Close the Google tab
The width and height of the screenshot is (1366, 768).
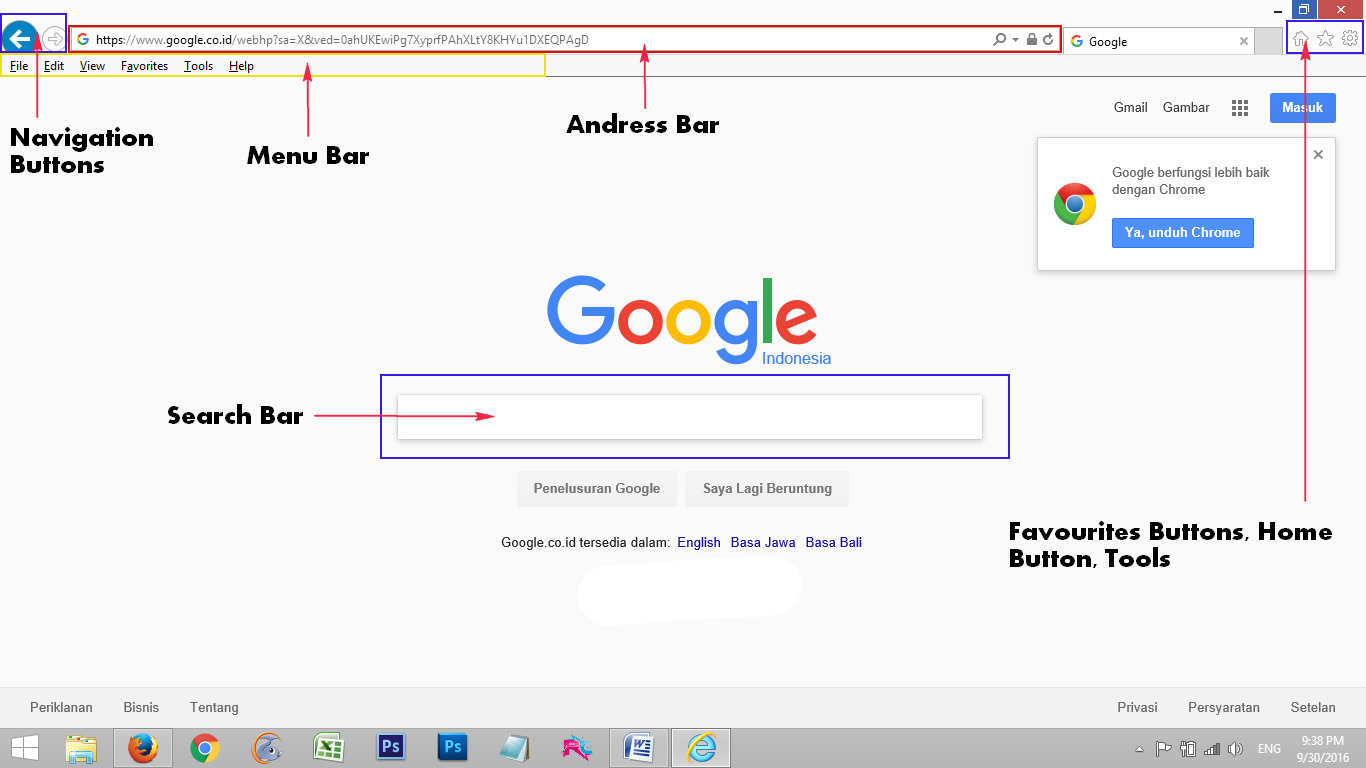[1243, 41]
